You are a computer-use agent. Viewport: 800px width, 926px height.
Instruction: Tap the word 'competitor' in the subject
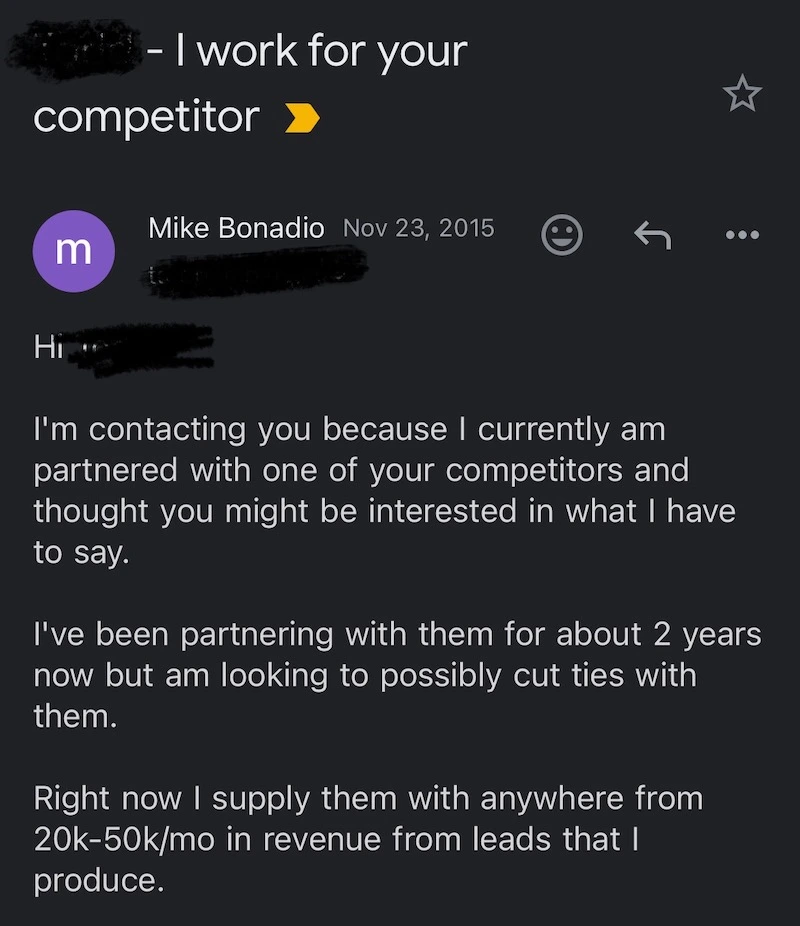pos(146,118)
